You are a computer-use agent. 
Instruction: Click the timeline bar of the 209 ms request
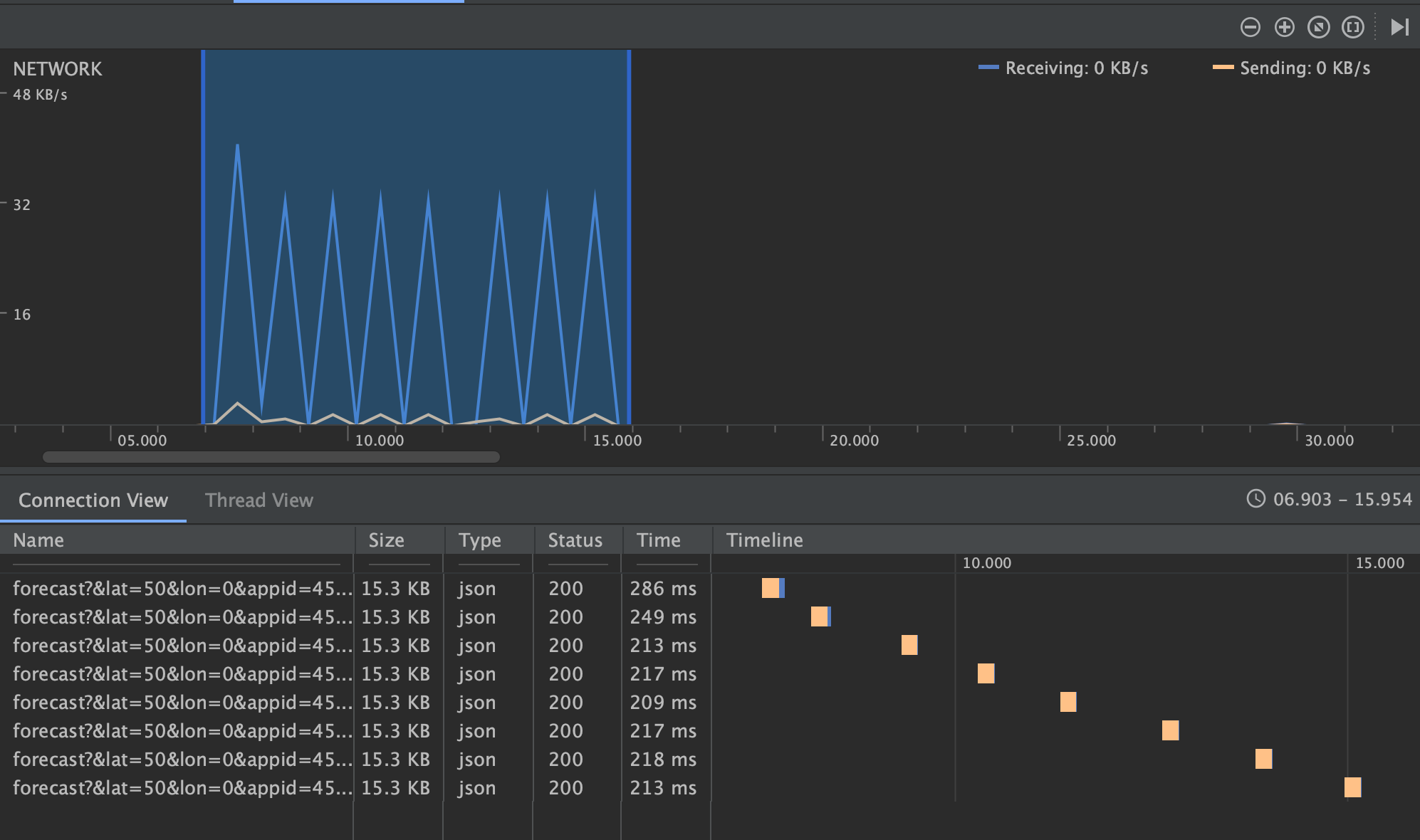pyautogui.click(x=1068, y=702)
